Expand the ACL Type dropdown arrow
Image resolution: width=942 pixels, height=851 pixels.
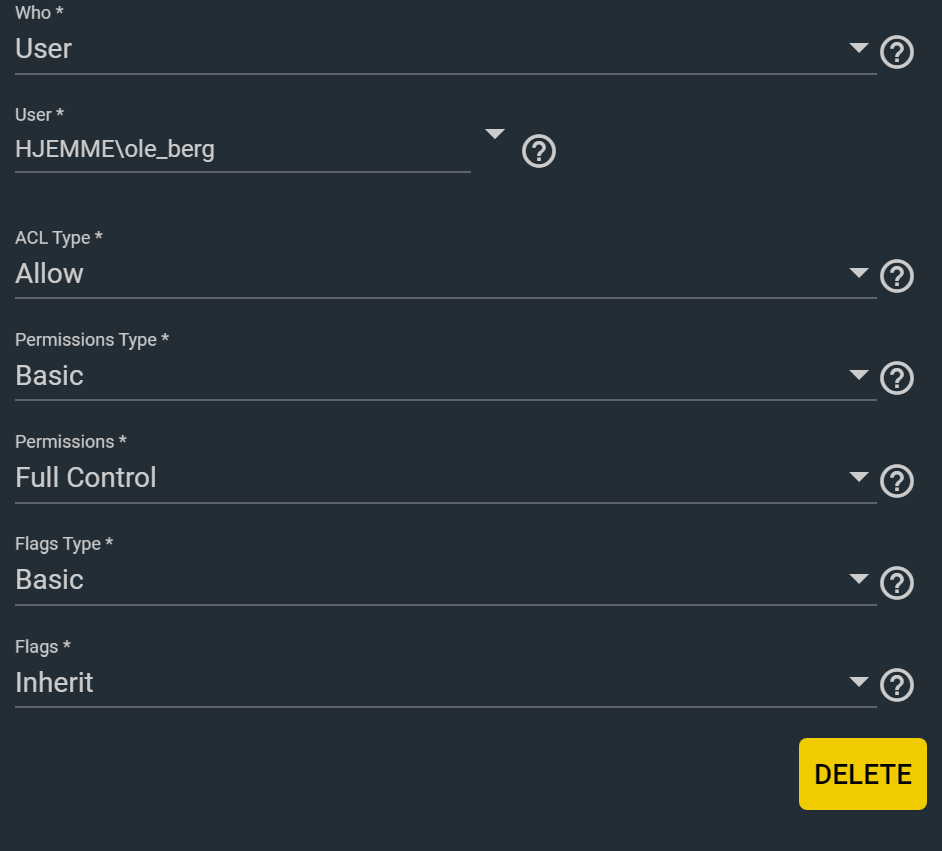click(x=858, y=273)
